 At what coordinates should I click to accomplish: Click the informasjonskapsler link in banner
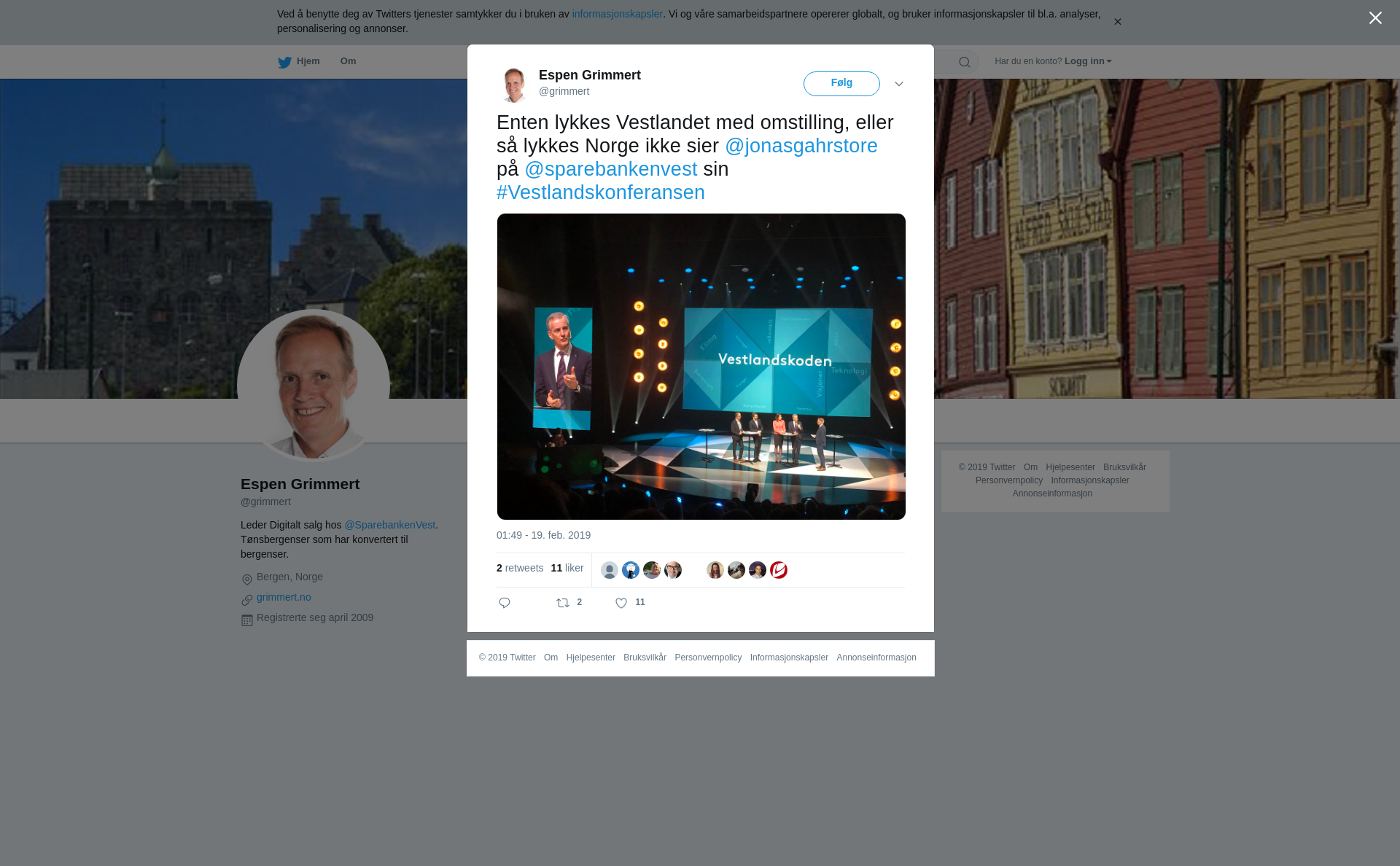[x=617, y=14]
